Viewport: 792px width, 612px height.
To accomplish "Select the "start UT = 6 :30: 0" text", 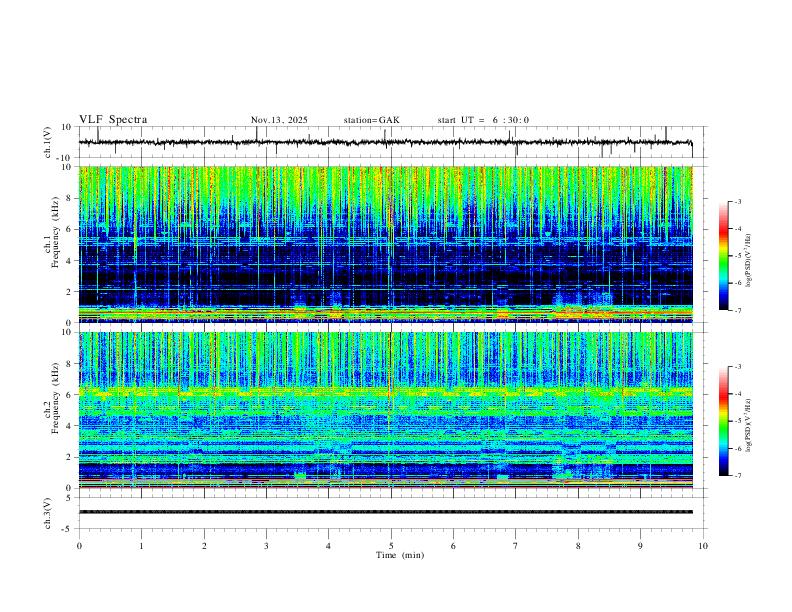I will [483, 120].
